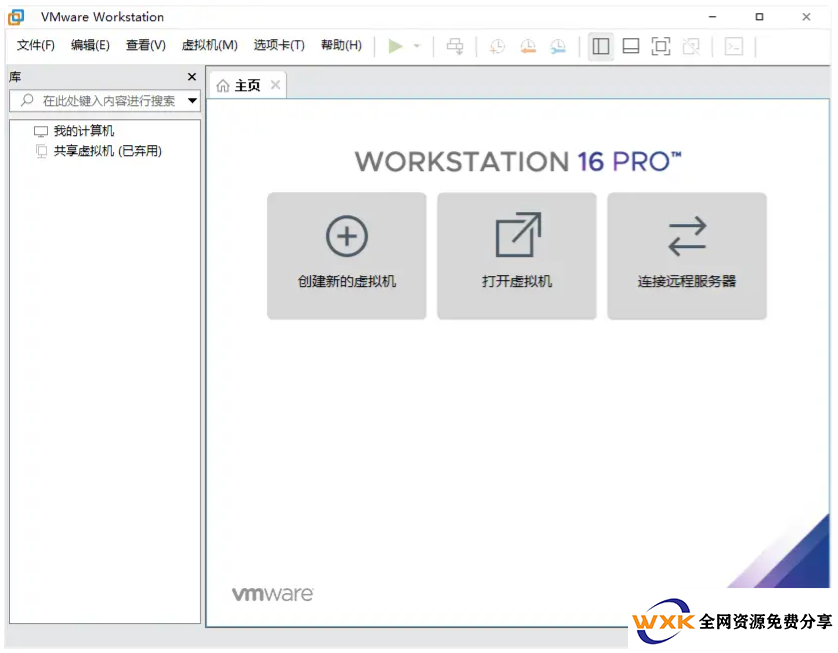Open the Snapshot Manager wrench icon
The width and height of the screenshot is (838, 653).
click(558, 46)
